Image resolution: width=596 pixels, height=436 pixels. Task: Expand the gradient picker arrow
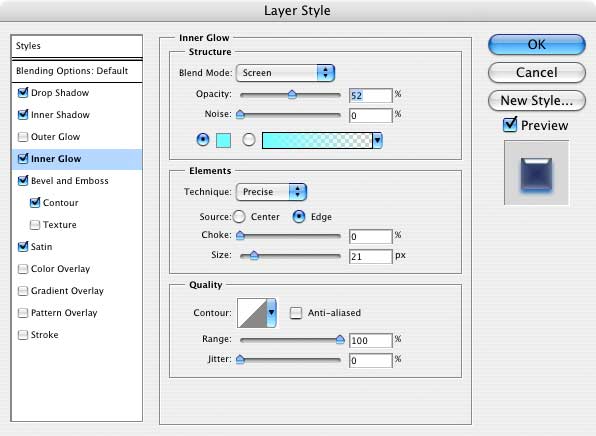(377, 141)
